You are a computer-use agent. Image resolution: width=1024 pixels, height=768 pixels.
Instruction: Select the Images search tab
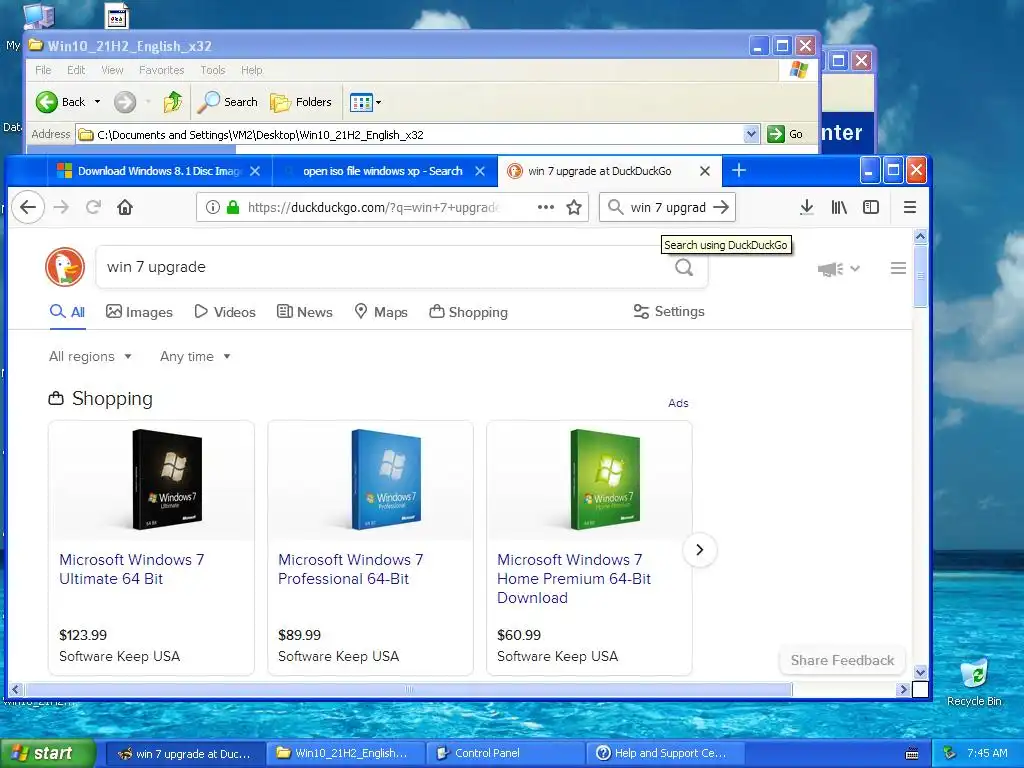click(x=139, y=312)
